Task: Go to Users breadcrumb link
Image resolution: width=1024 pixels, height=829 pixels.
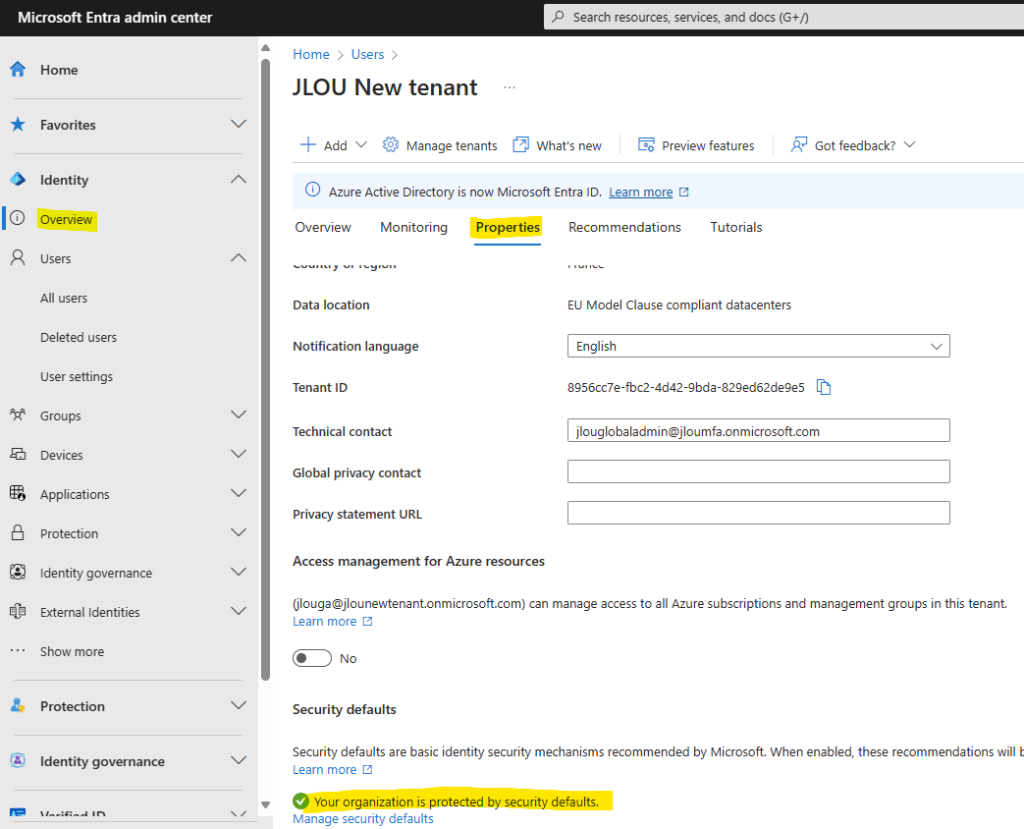Action: coord(368,54)
